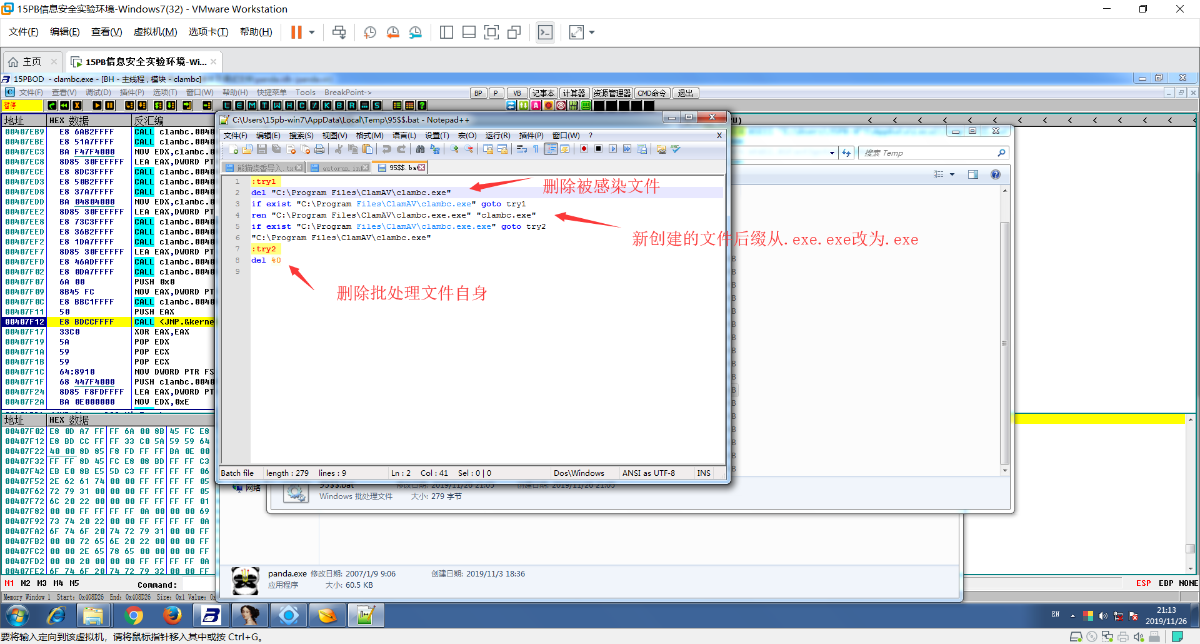The height and width of the screenshot is (644, 1200).
Task: Click the Stop recording macro icon
Action: point(598,149)
